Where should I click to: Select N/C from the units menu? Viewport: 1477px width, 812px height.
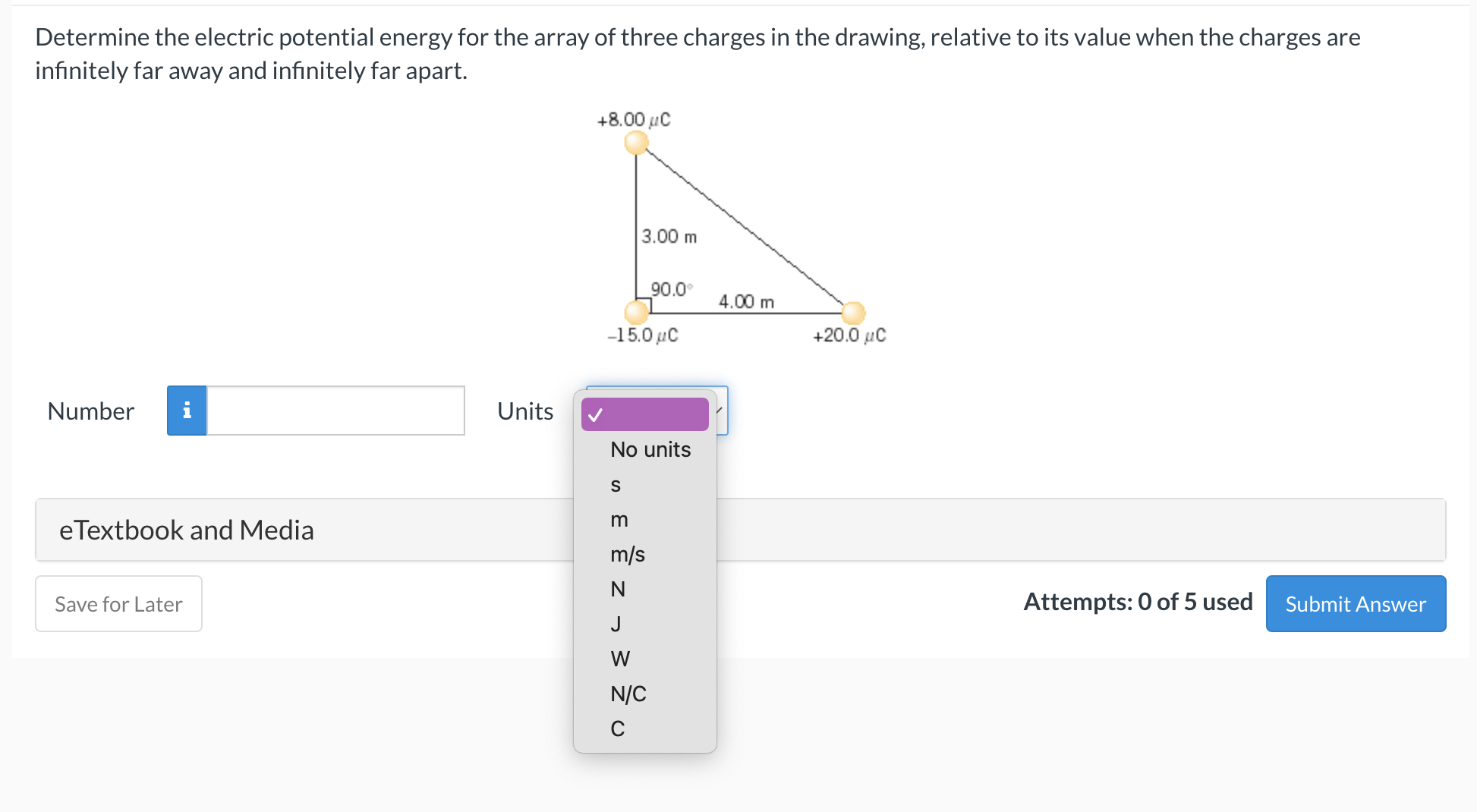(x=628, y=693)
